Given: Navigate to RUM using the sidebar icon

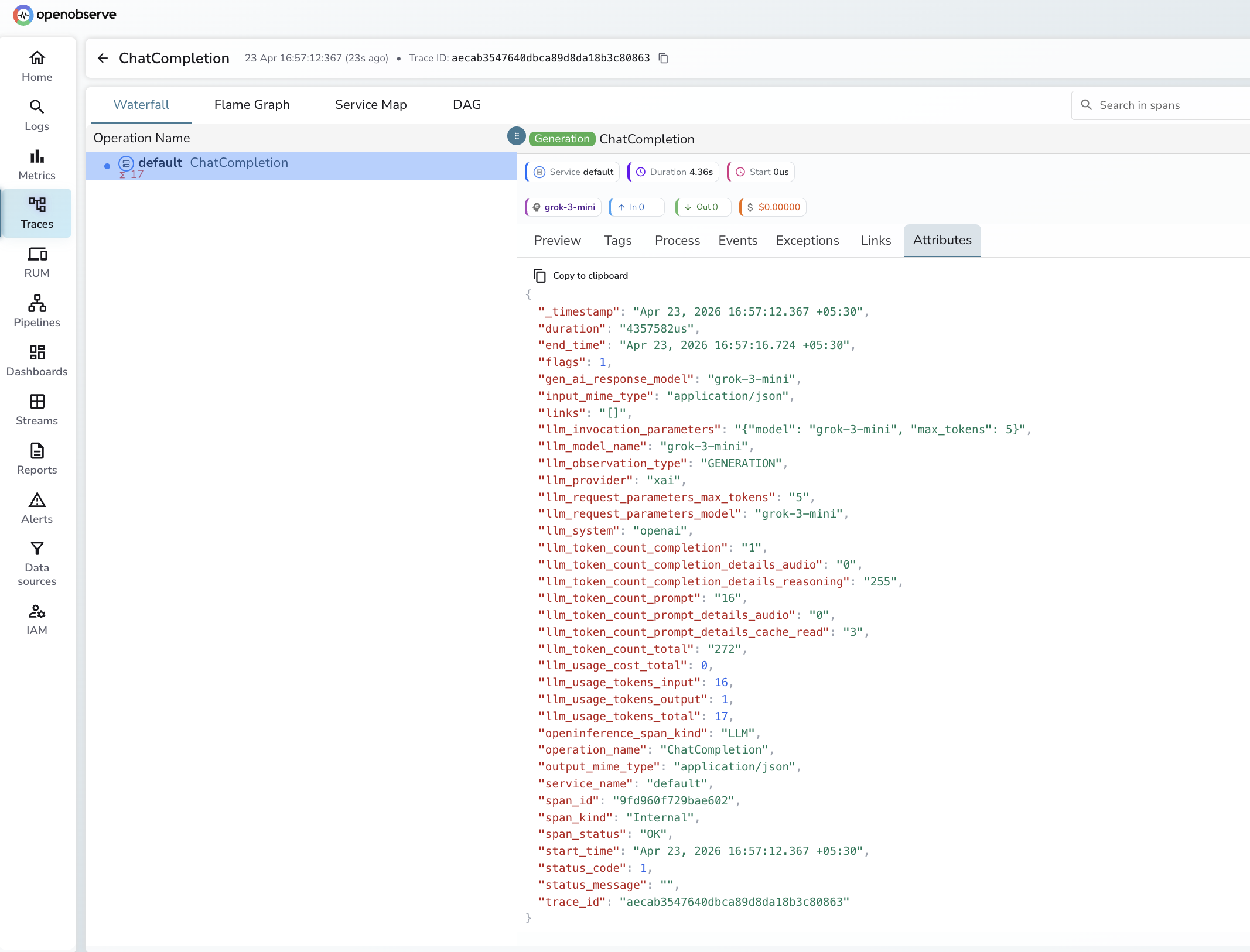Looking at the screenshot, I should [36, 262].
